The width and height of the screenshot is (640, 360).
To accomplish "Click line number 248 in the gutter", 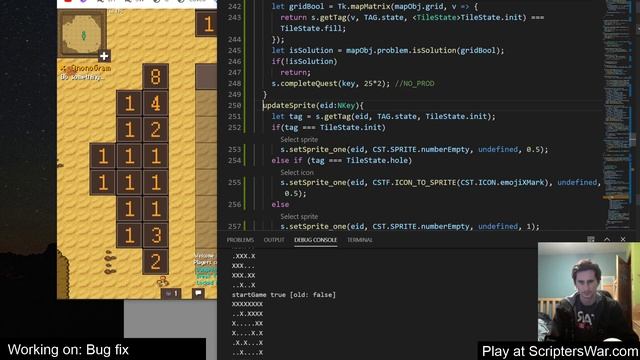I will tap(235, 83).
